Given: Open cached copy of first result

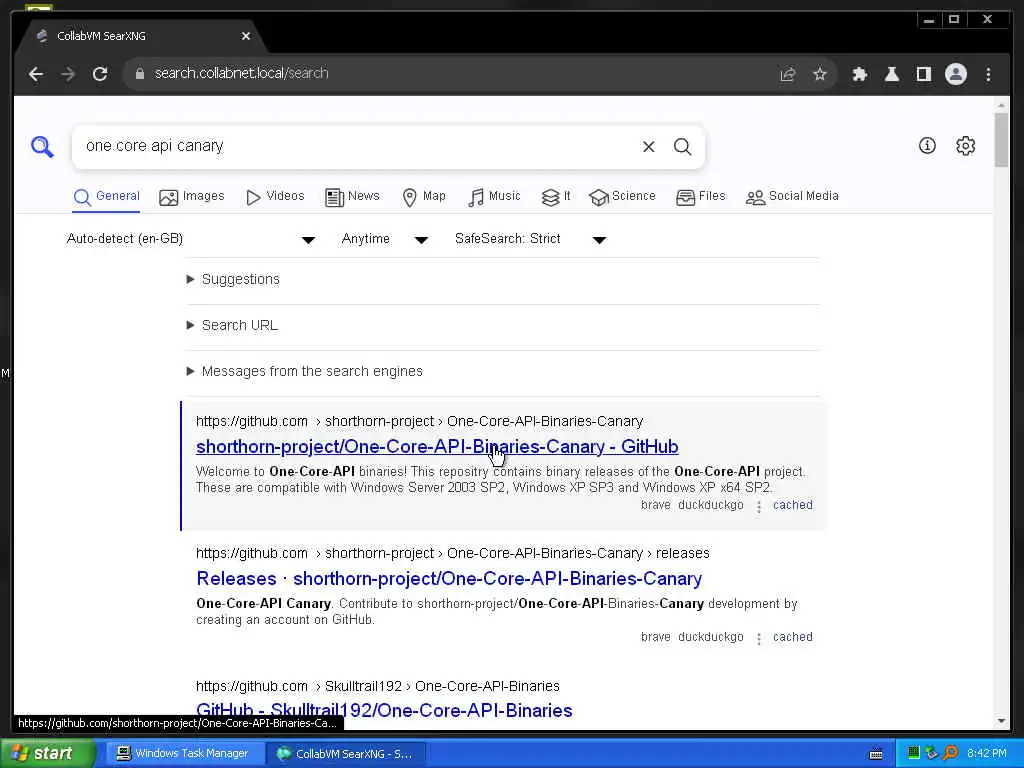Looking at the screenshot, I should [x=792, y=505].
